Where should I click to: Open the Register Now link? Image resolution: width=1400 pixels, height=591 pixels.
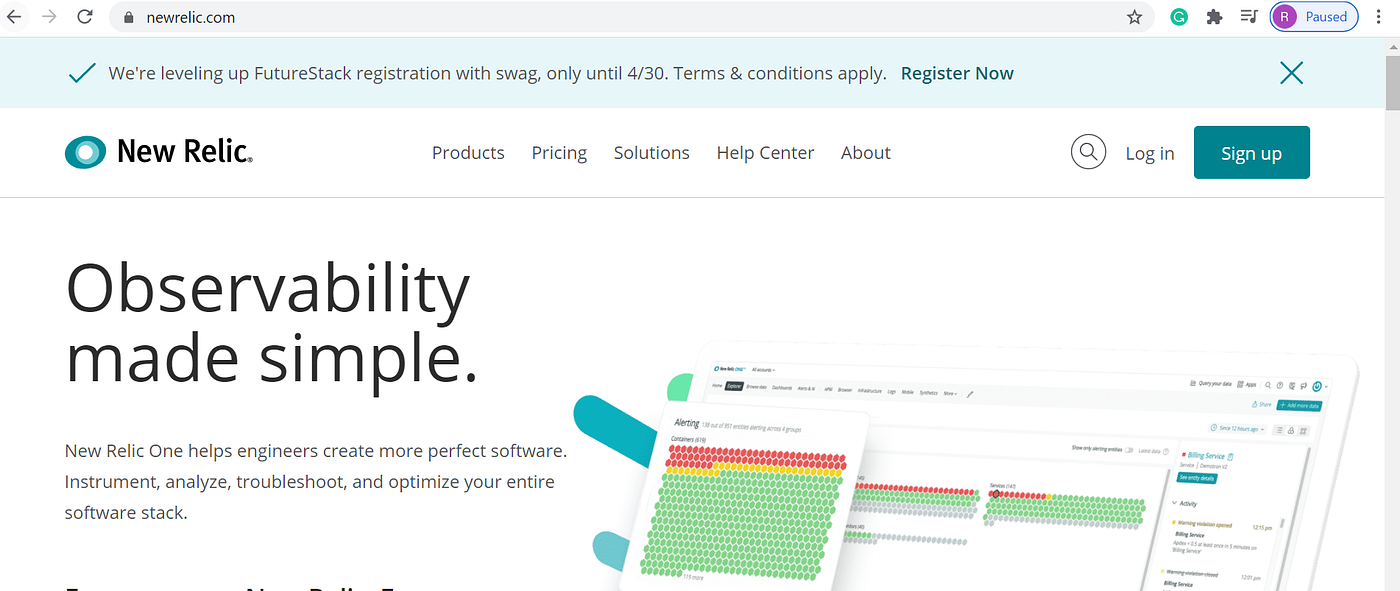tap(957, 73)
